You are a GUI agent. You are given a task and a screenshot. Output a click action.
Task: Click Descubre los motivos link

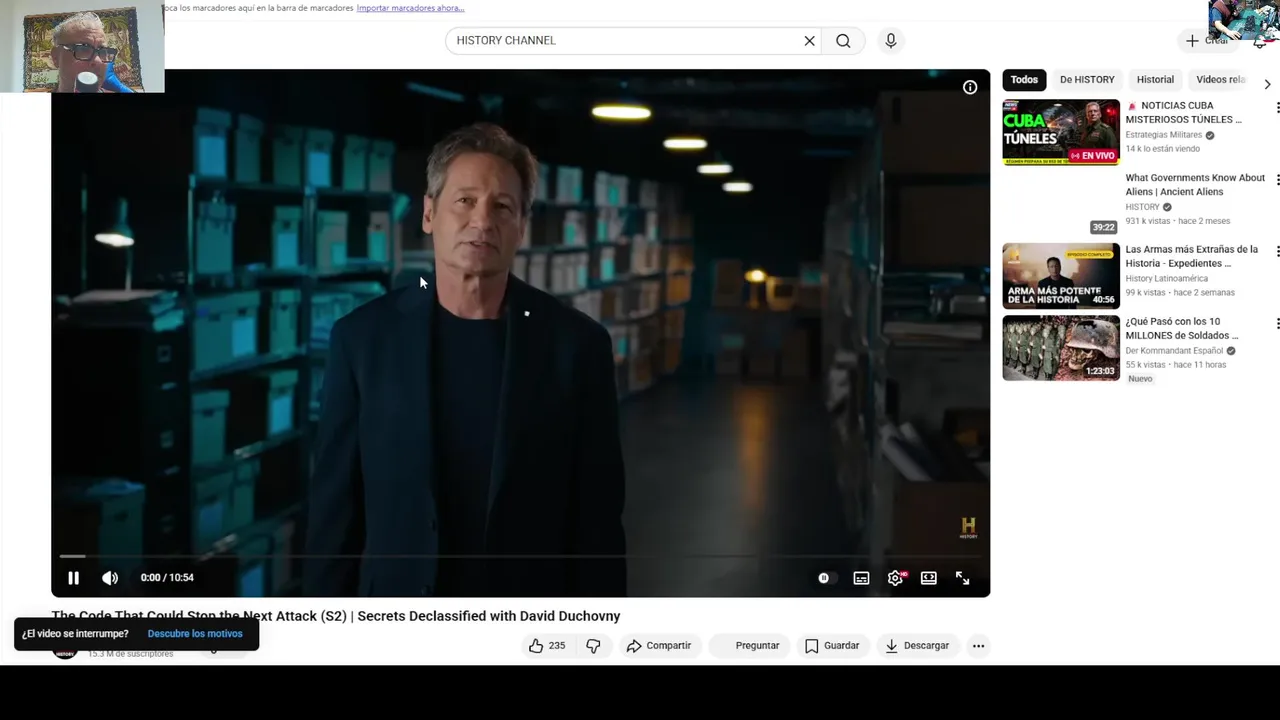coord(195,634)
